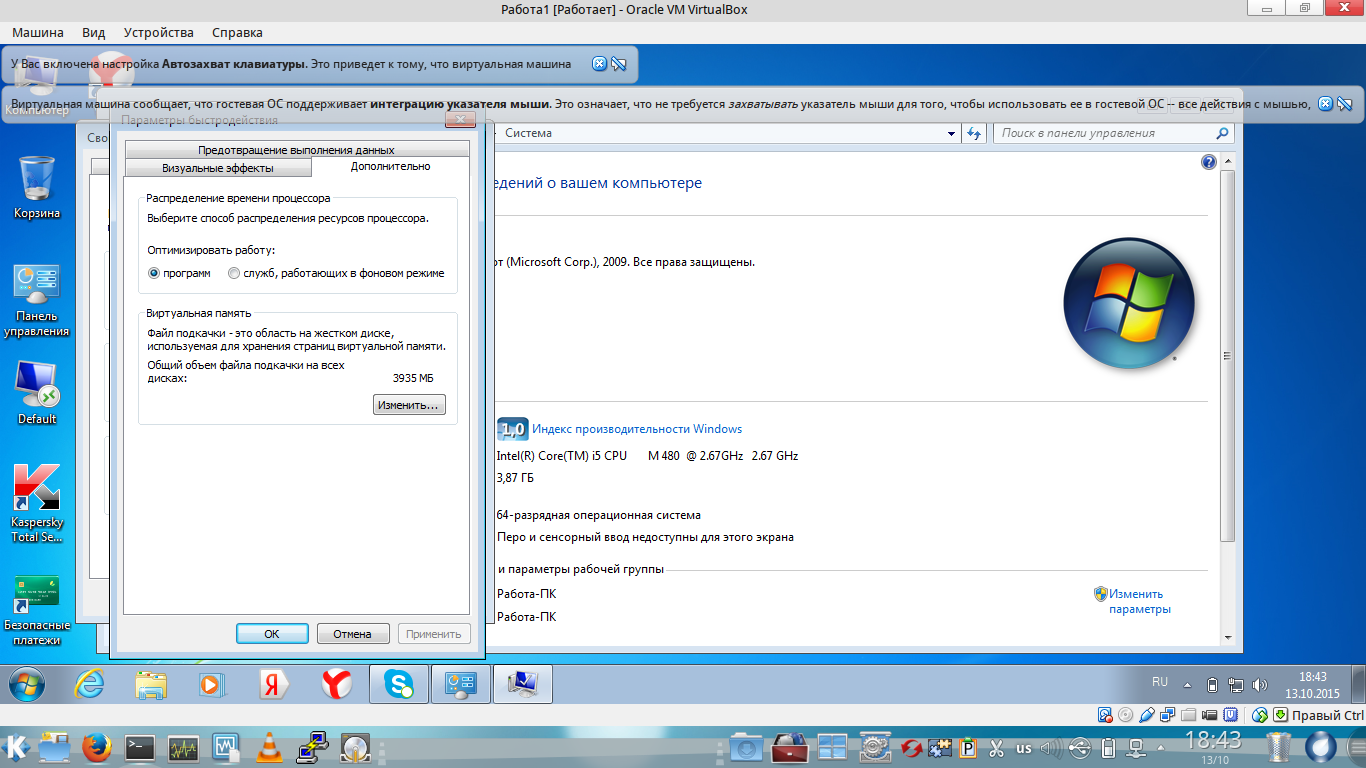Open the file manager in KDE panel

(x=55, y=747)
